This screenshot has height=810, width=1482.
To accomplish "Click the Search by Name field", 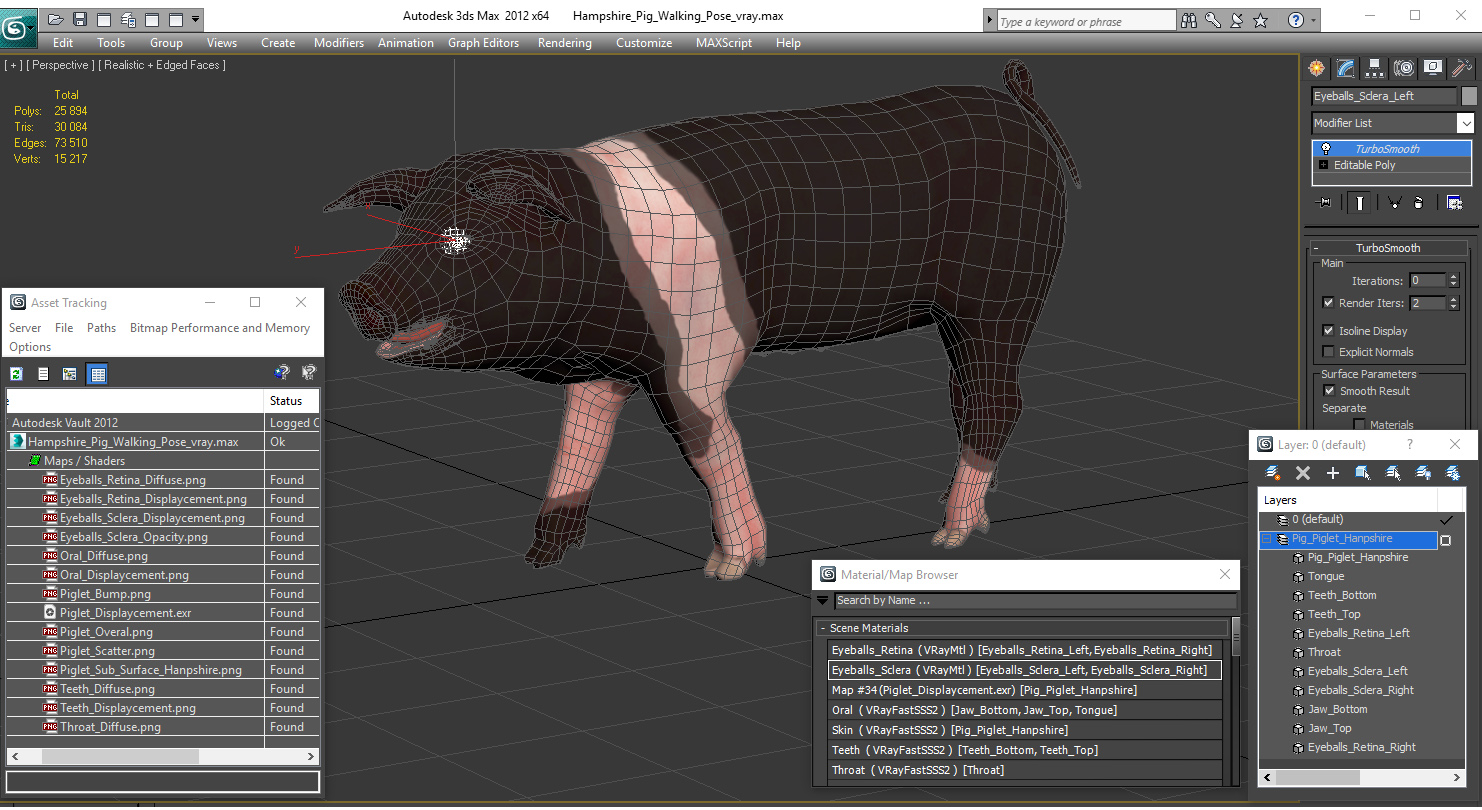I will click(1035, 601).
